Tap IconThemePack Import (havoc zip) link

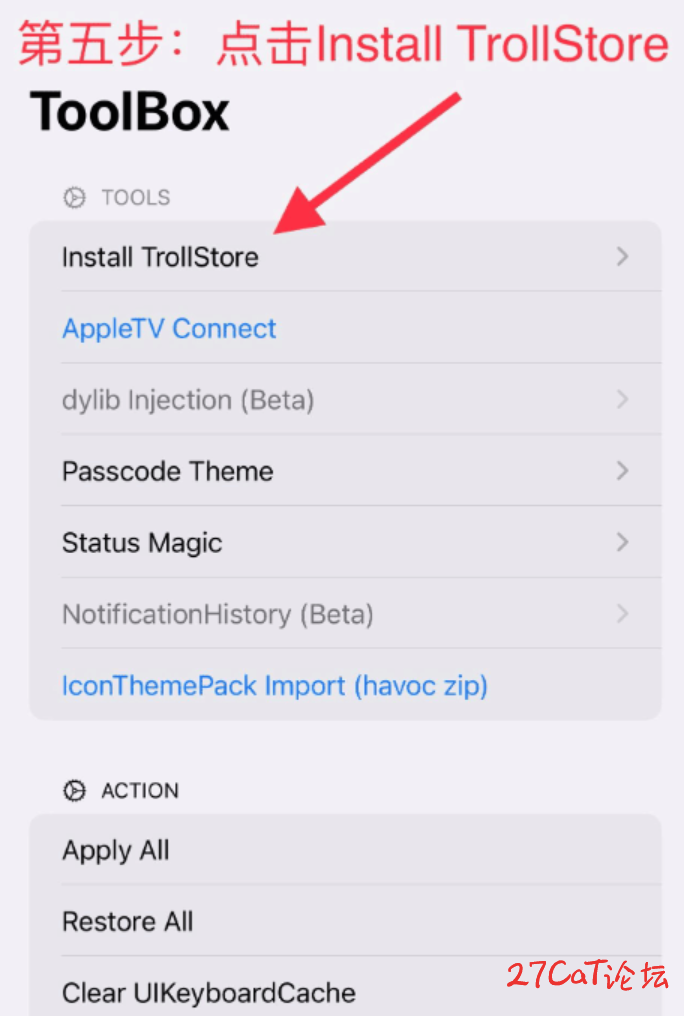coord(275,686)
